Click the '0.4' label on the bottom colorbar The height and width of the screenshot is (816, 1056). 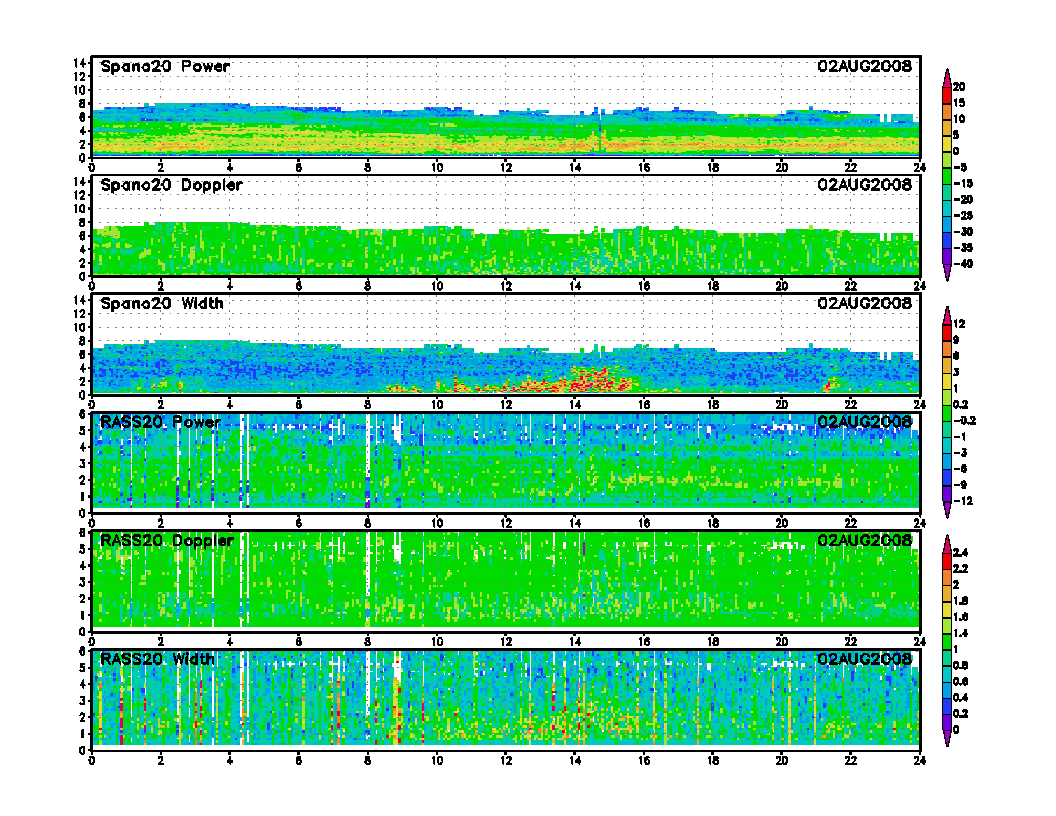point(961,698)
